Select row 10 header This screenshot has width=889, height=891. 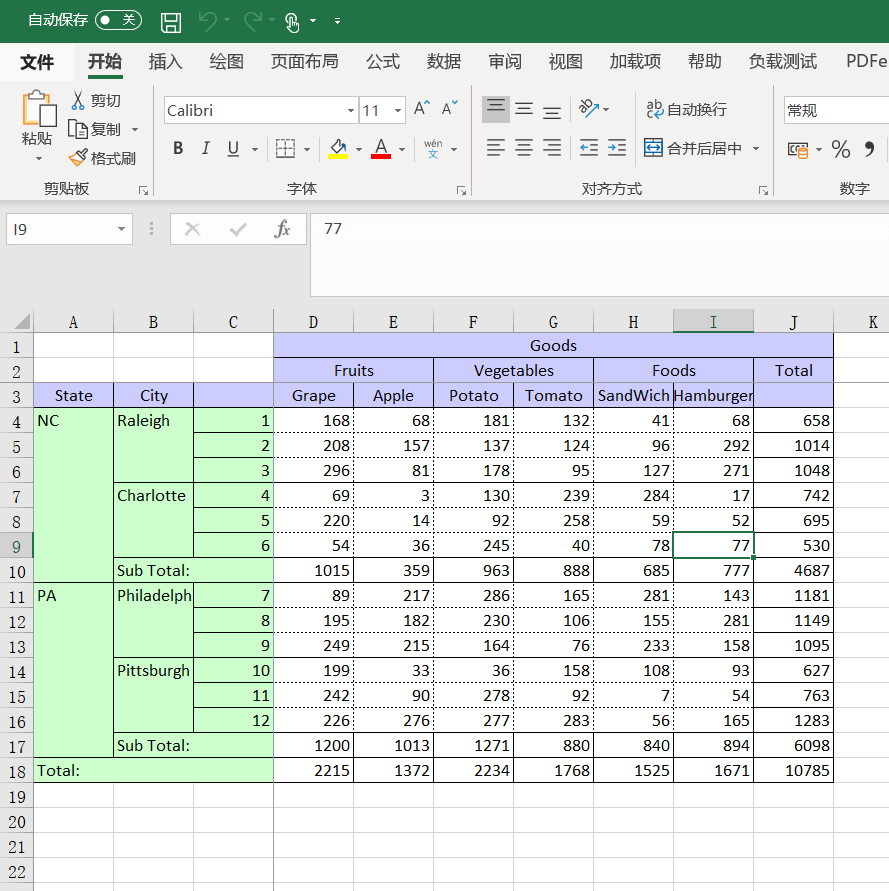click(16, 572)
